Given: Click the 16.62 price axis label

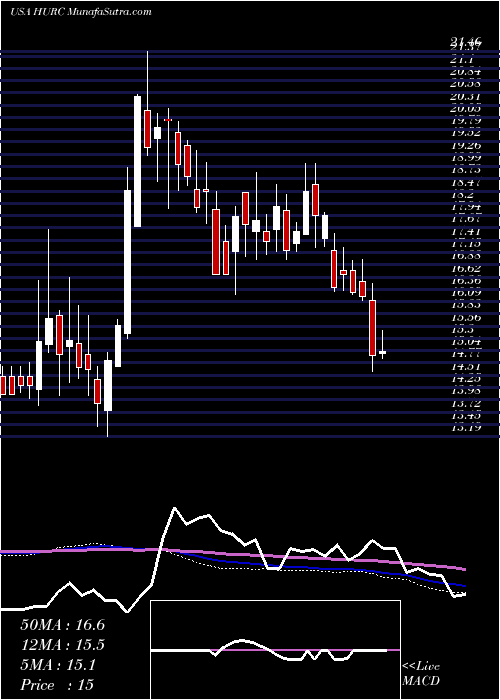Looking at the screenshot, I should (464, 269).
